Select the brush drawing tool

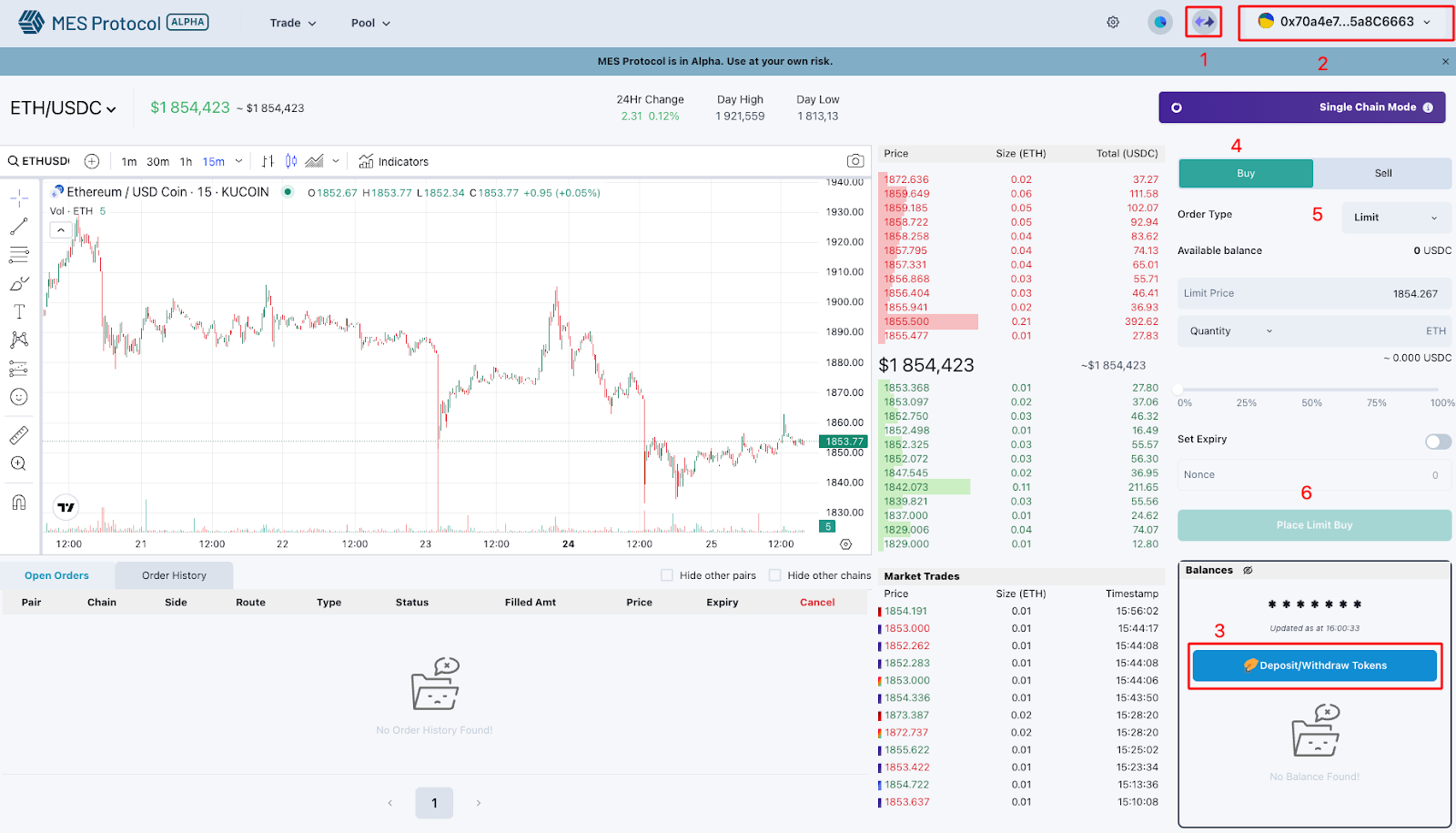tap(19, 283)
